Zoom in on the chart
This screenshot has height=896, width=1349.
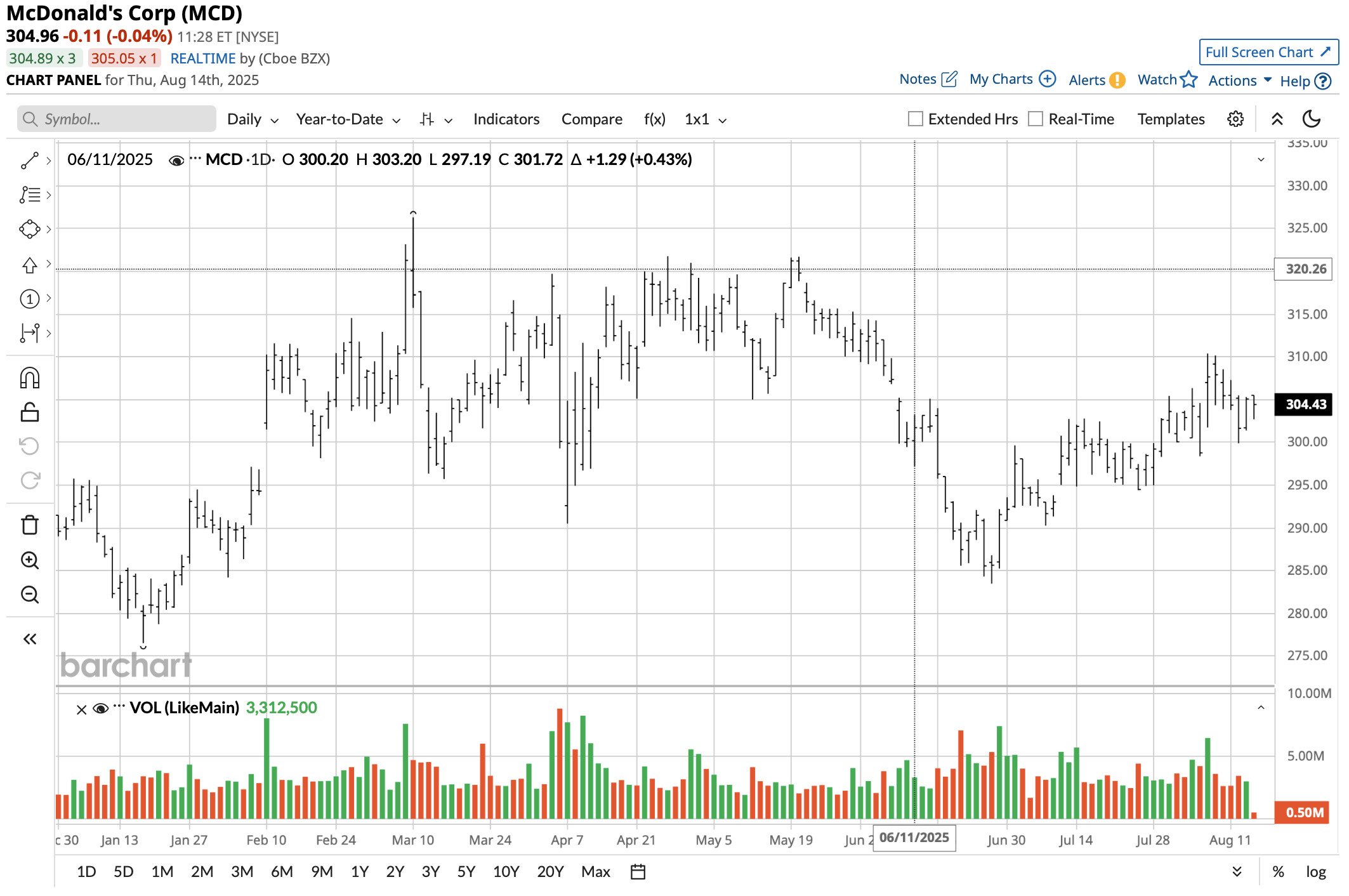[x=29, y=560]
